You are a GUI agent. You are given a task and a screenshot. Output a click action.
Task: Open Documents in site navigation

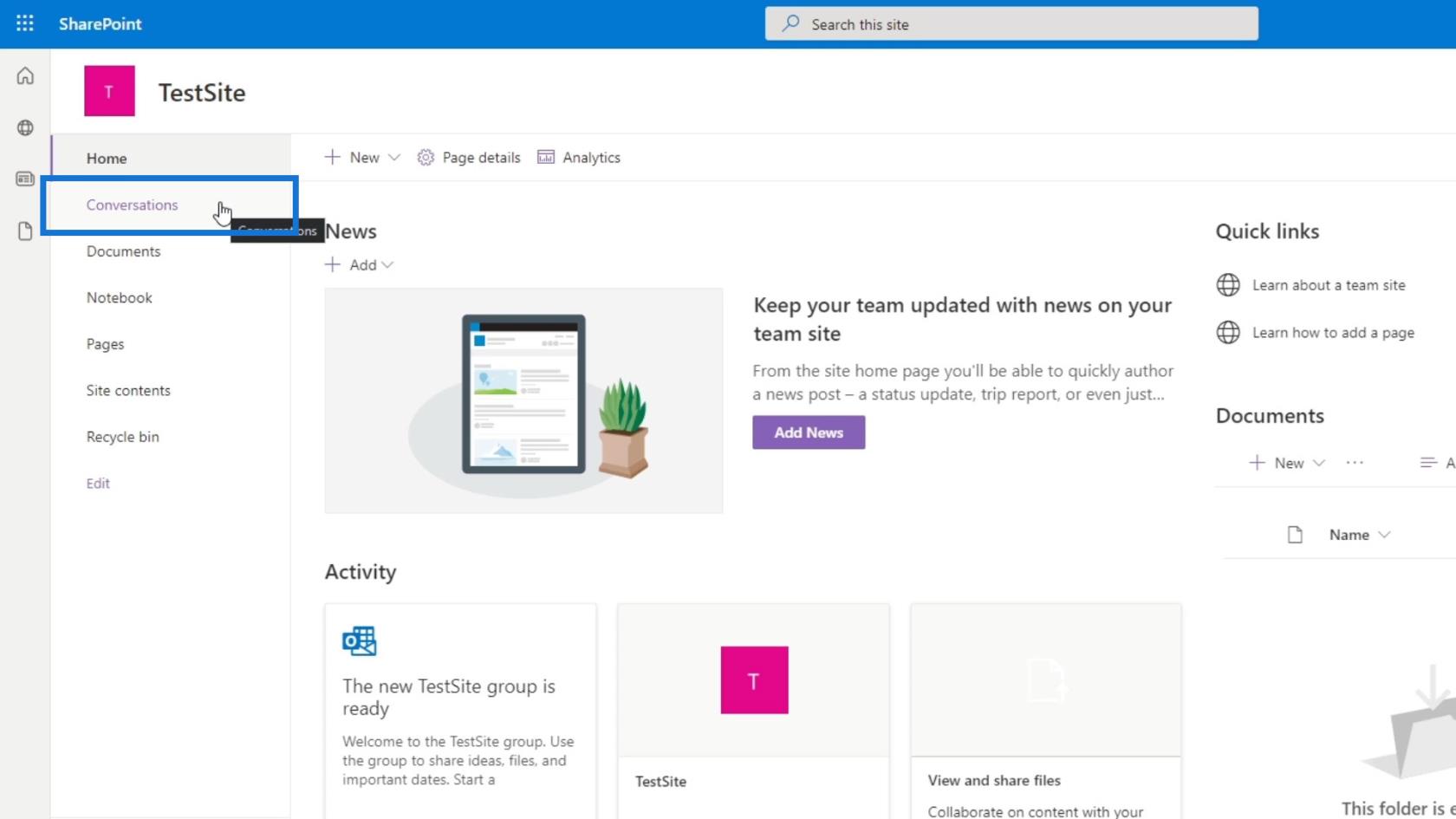tap(123, 251)
